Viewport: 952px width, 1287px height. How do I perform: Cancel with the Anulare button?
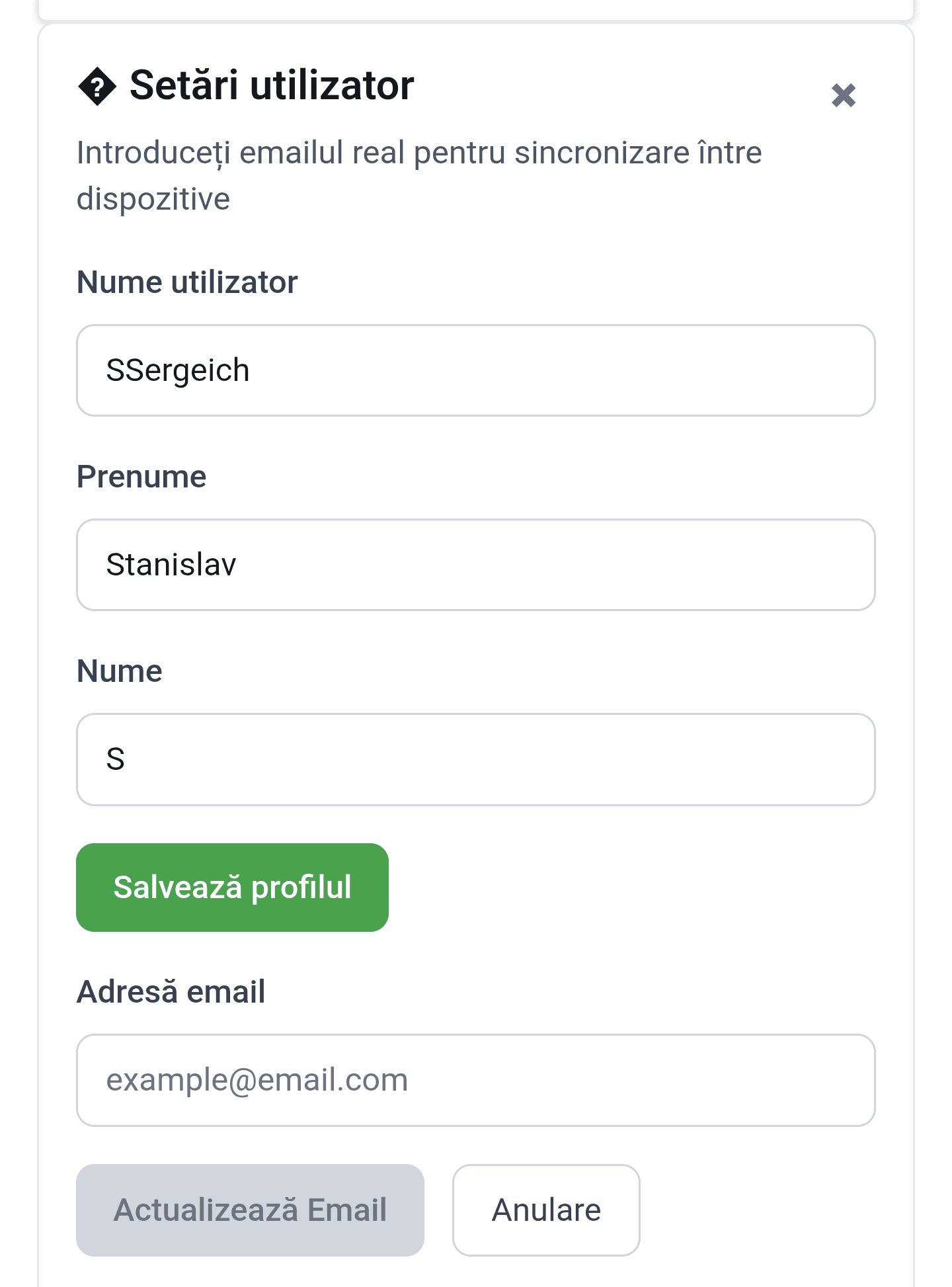[x=546, y=1210]
